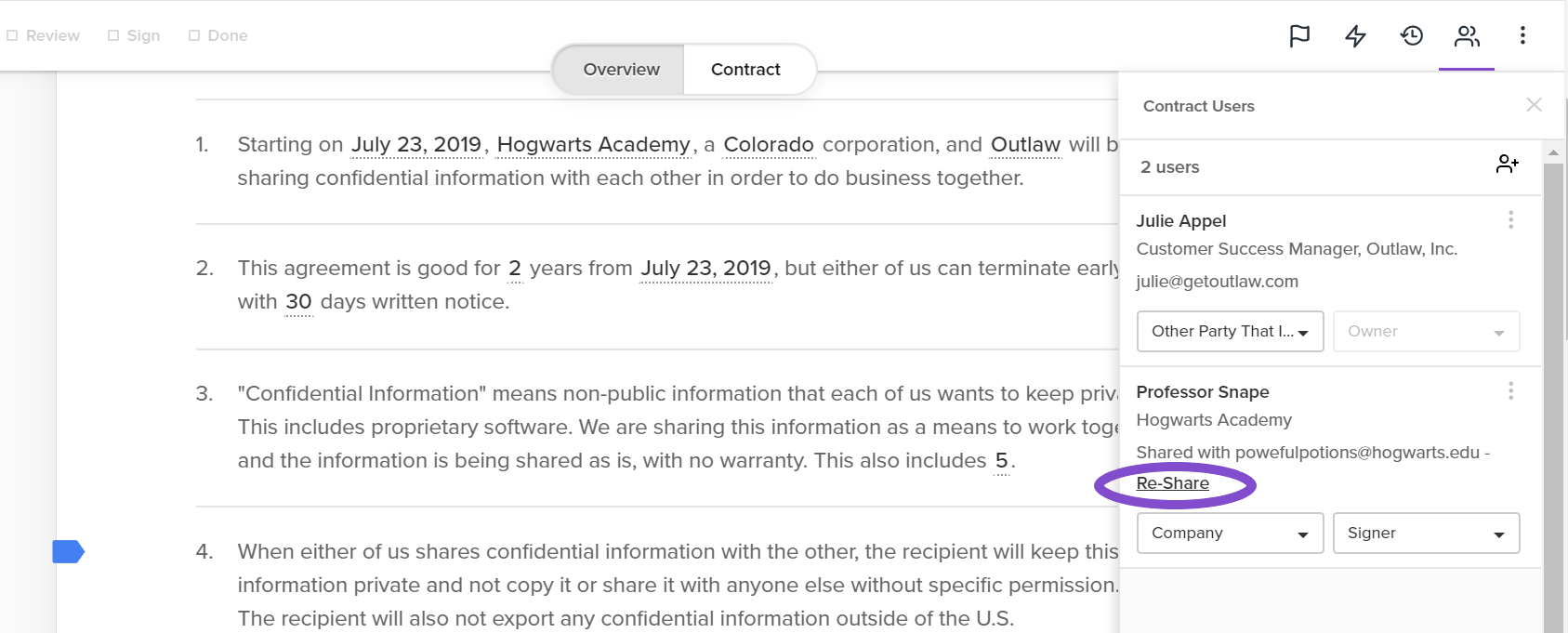Expand the Other Party dropdown for Julie

point(1230,331)
